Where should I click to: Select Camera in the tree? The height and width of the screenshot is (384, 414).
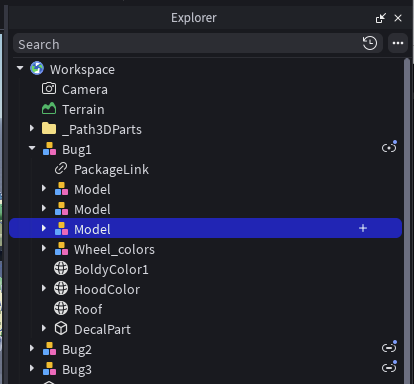click(x=85, y=89)
